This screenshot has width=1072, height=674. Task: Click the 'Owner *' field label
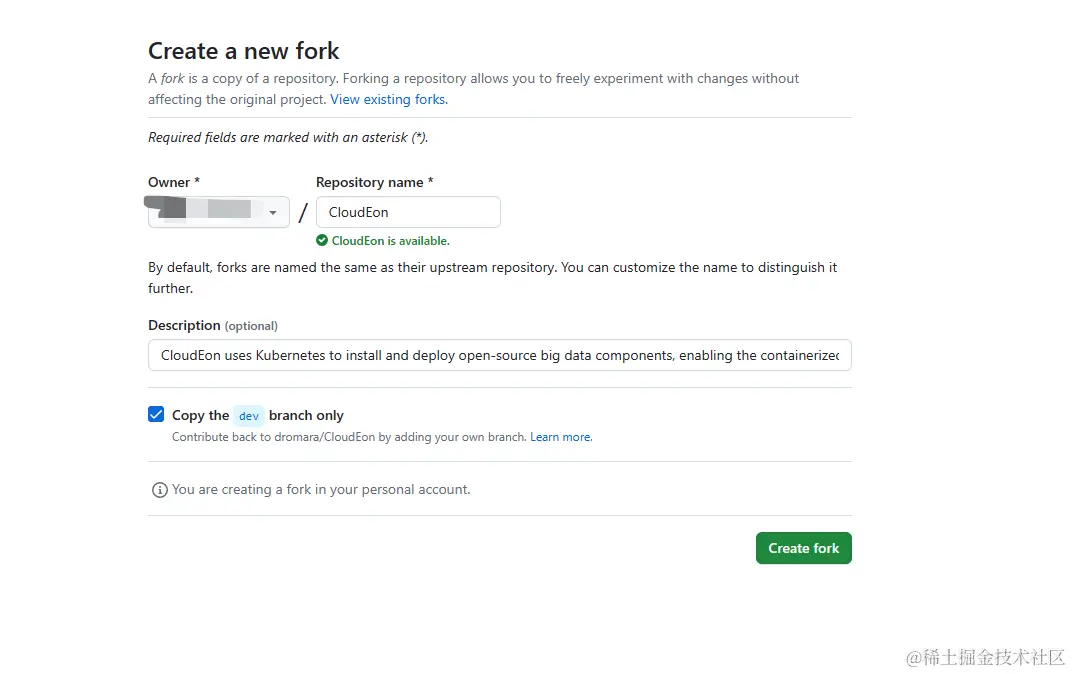click(174, 182)
